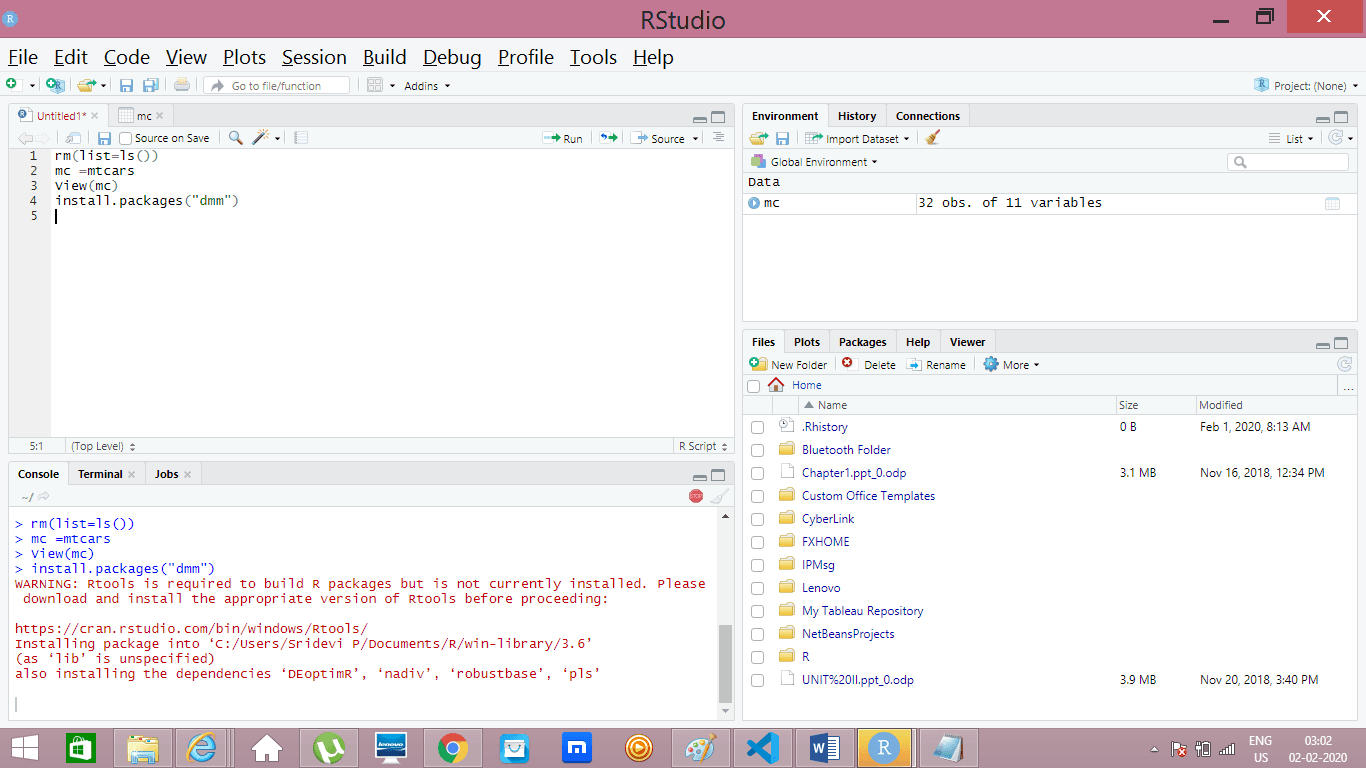Click the Go to file/function field

277,86
